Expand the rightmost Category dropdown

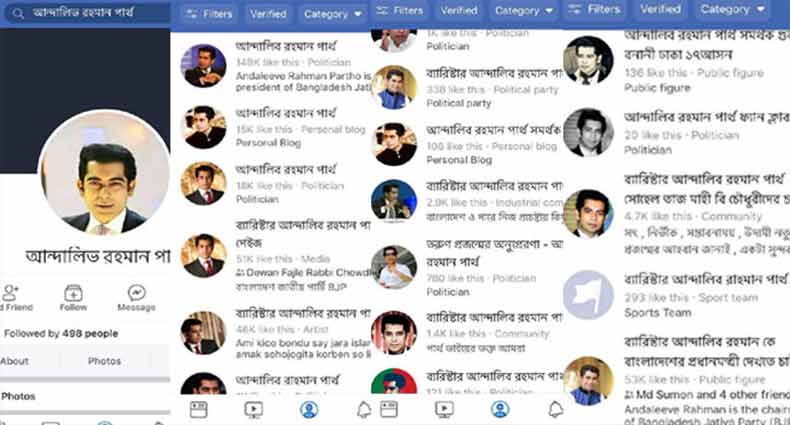click(733, 9)
